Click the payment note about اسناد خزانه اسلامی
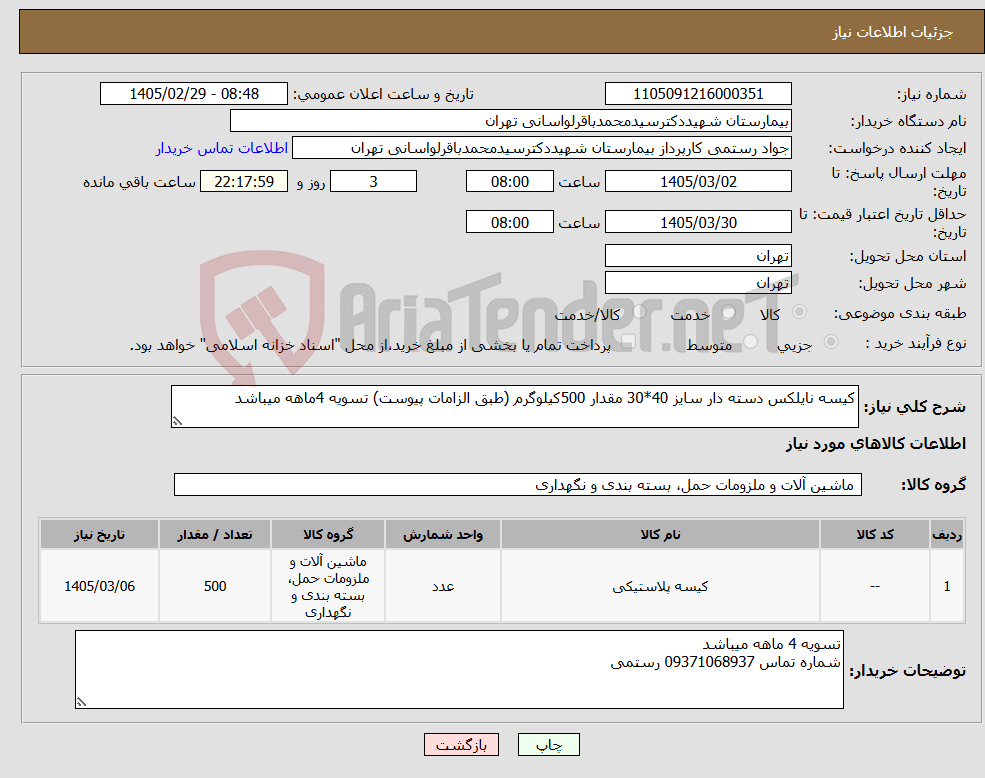The height and width of the screenshot is (778, 985). tap(370, 345)
